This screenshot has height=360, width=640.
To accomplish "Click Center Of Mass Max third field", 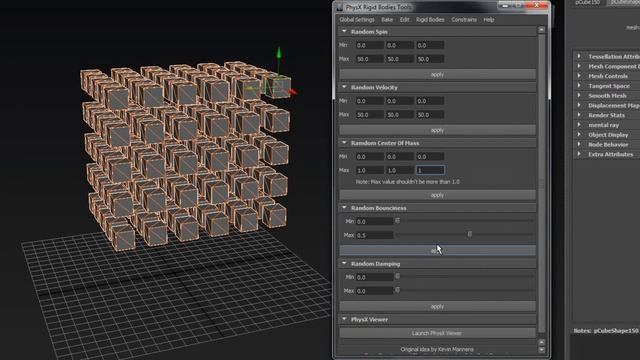I will click(x=430, y=170).
